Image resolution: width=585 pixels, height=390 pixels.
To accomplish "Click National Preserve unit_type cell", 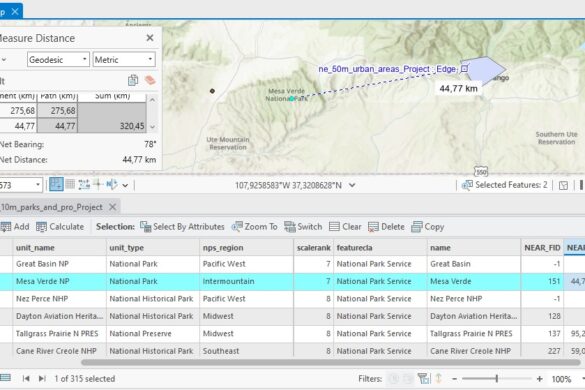I will 153,334.
